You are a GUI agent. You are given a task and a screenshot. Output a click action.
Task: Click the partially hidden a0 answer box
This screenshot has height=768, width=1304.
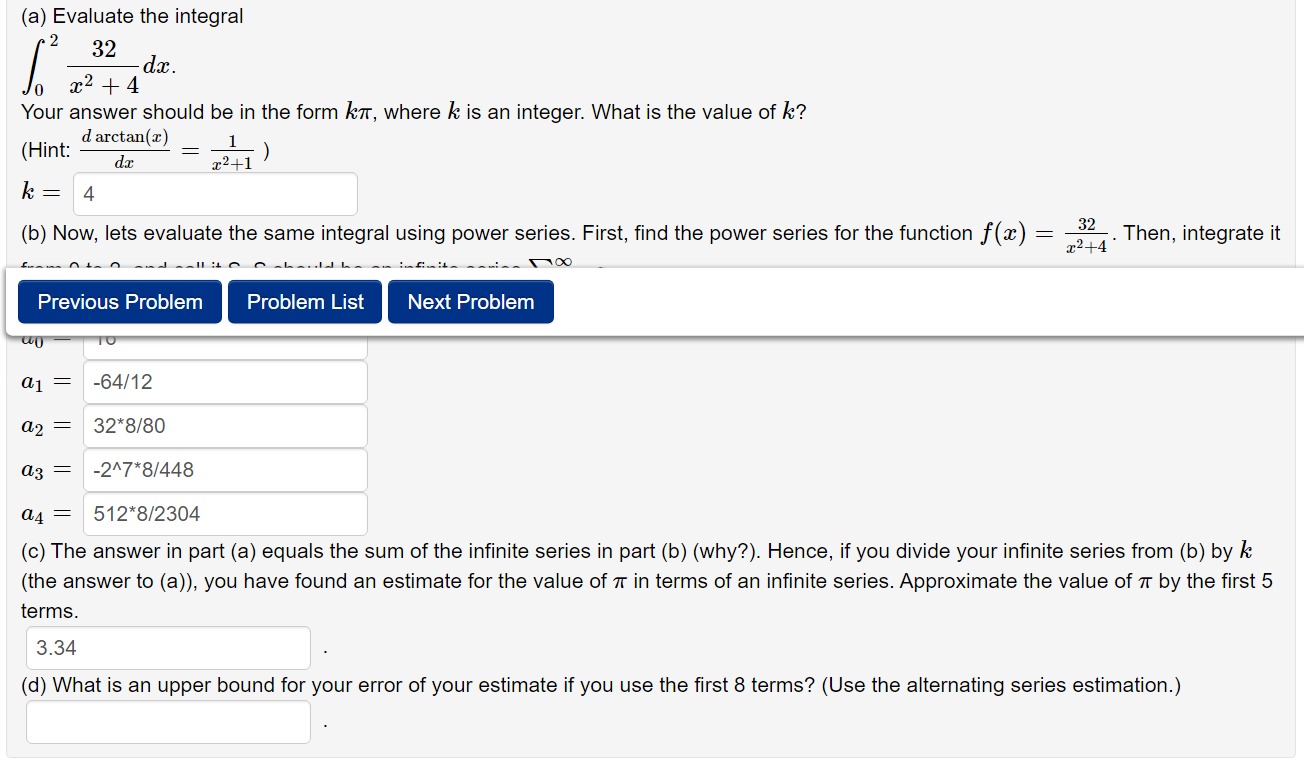[225, 340]
